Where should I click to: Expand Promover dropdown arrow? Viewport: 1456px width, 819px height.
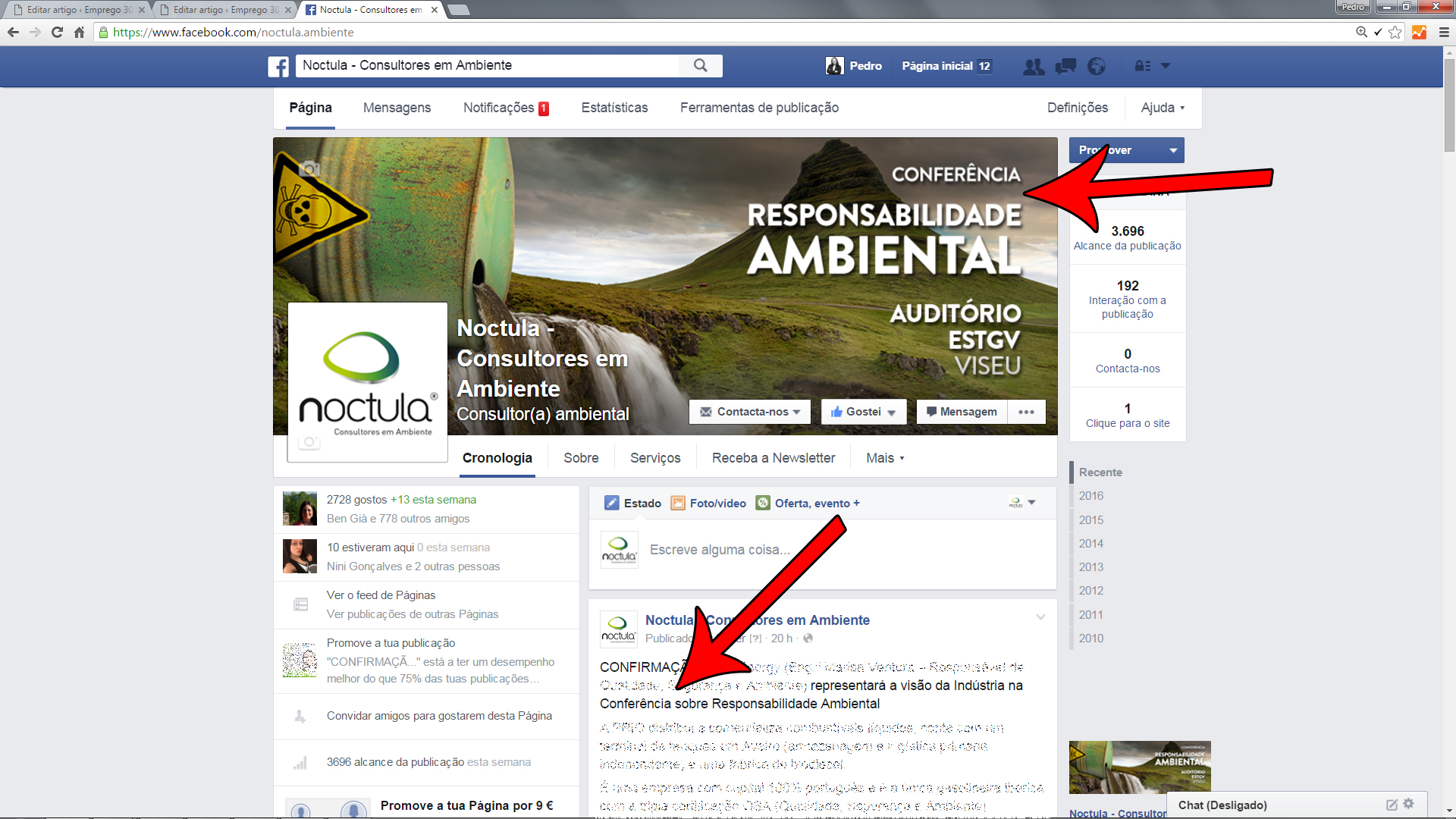(x=1172, y=150)
